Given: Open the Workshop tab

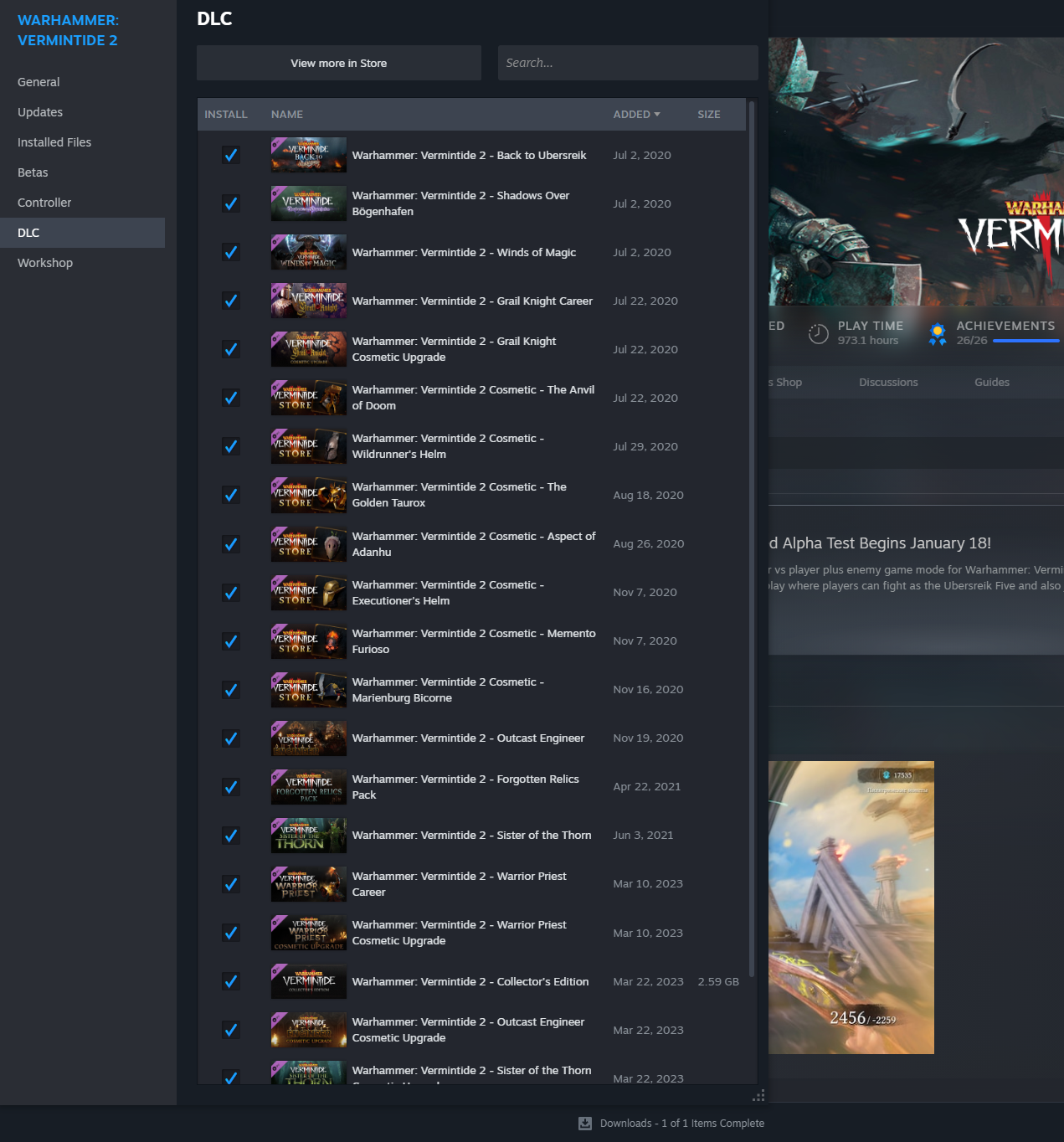Looking at the screenshot, I should [x=82, y=263].
